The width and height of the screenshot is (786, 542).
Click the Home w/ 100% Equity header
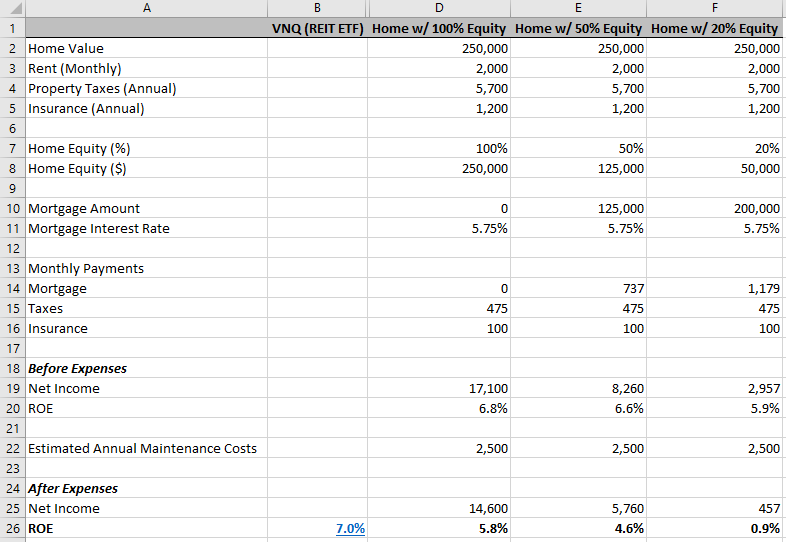click(439, 28)
